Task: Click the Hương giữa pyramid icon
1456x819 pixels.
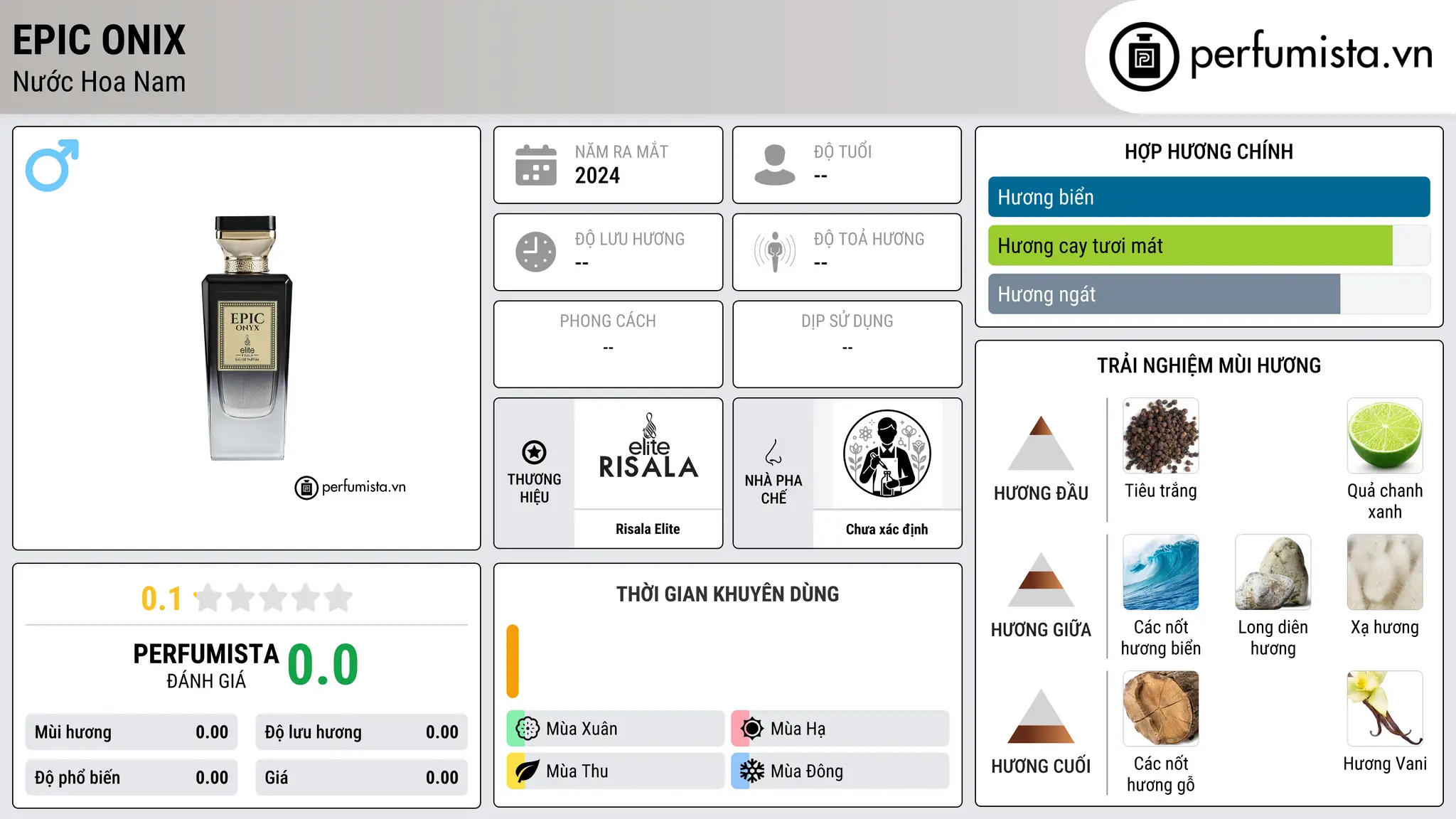Action: coord(1041,579)
